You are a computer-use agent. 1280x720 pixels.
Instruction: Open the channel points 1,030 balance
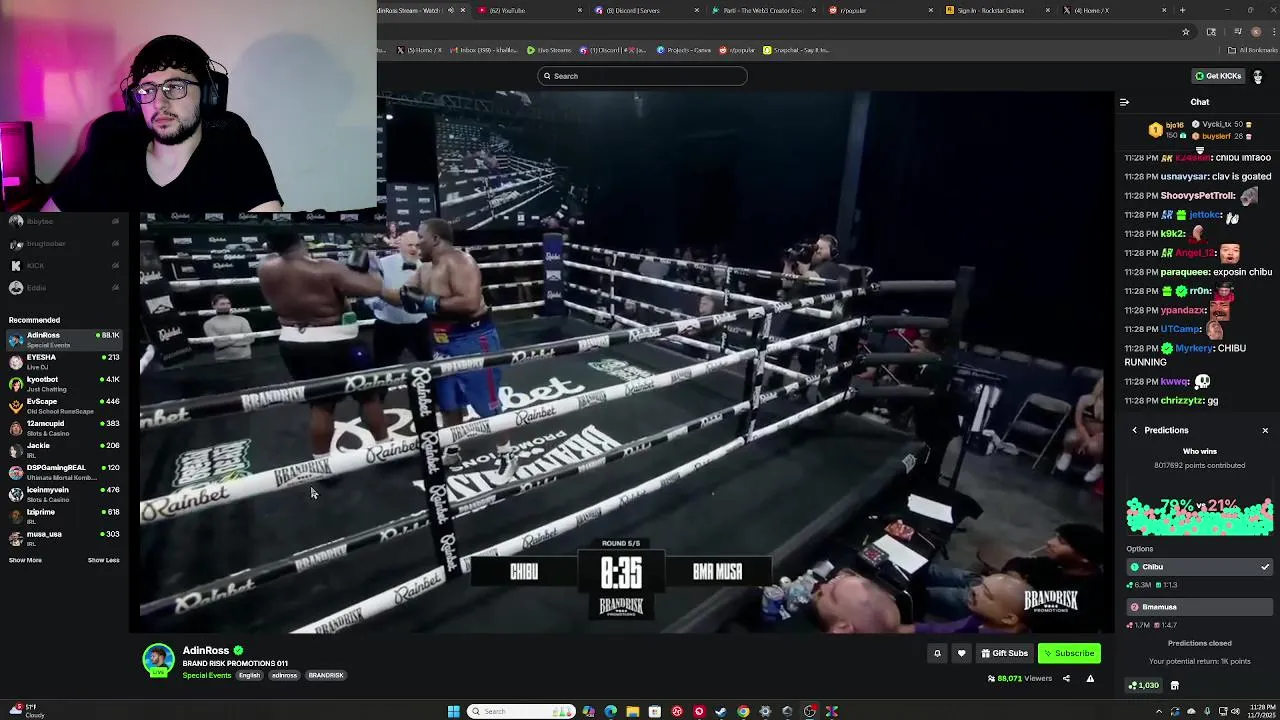click(1143, 685)
